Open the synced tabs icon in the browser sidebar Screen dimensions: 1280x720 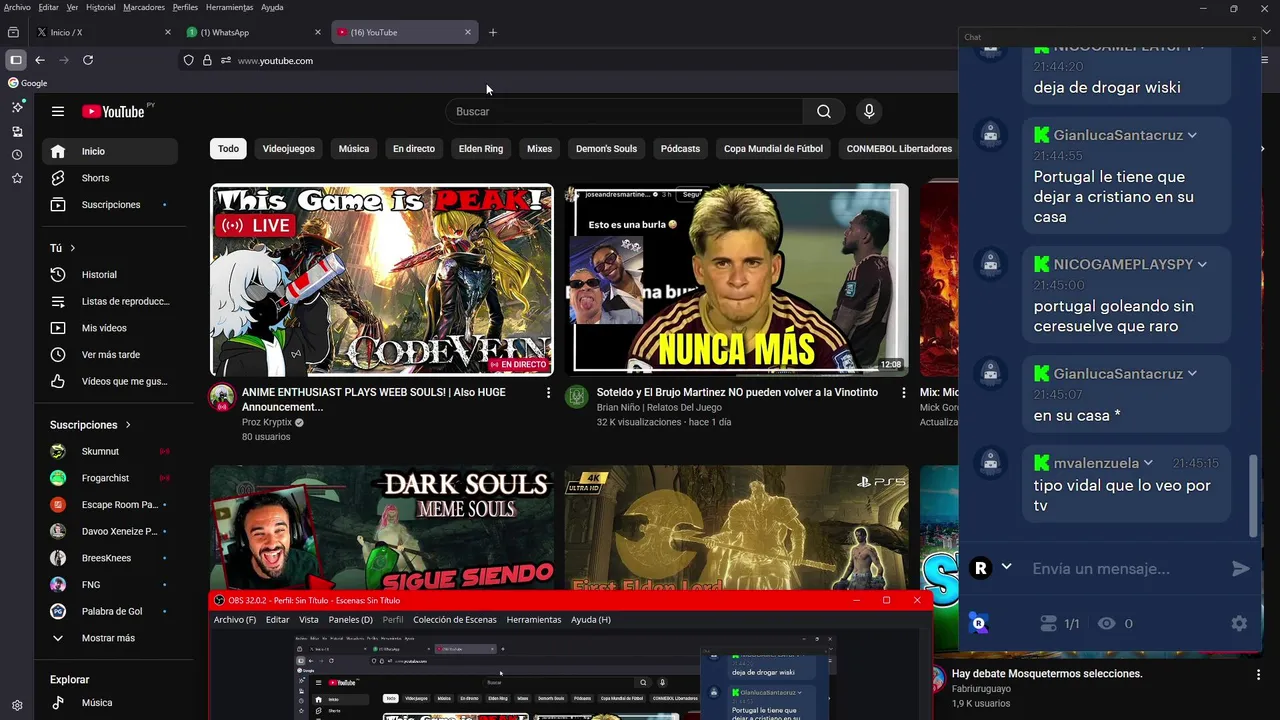17,131
